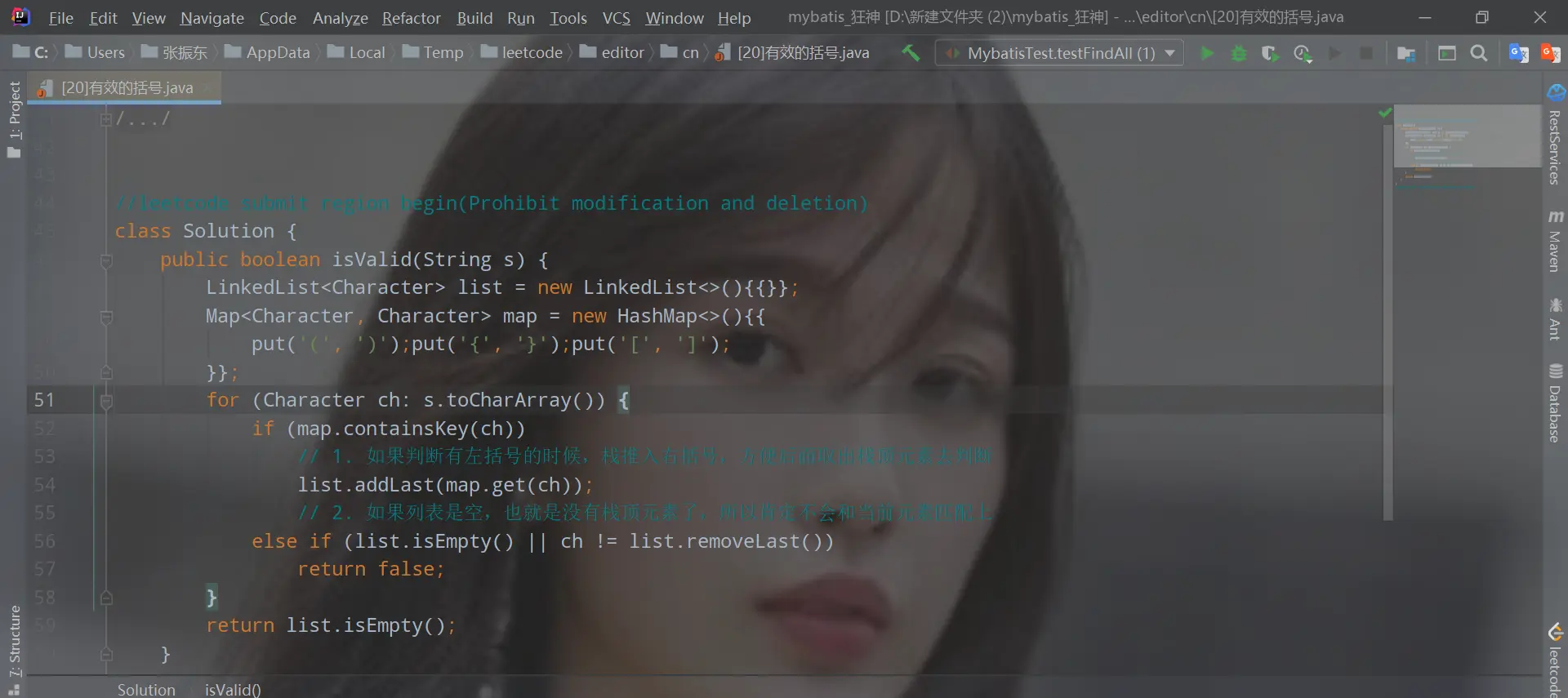The width and height of the screenshot is (1568, 698).
Task: Click the Local breadcrumb folder
Action: [x=357, y=53]
